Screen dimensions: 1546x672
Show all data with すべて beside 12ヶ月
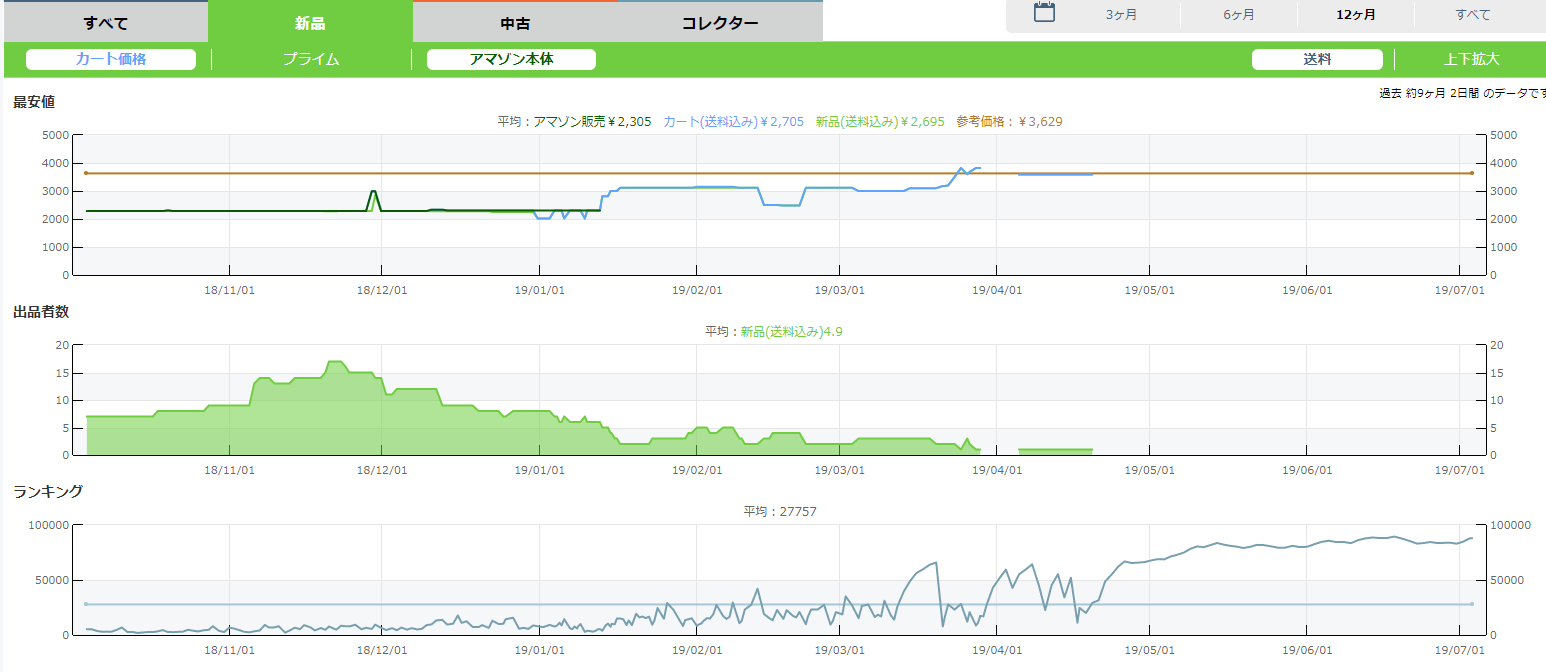coord(1473,15)
